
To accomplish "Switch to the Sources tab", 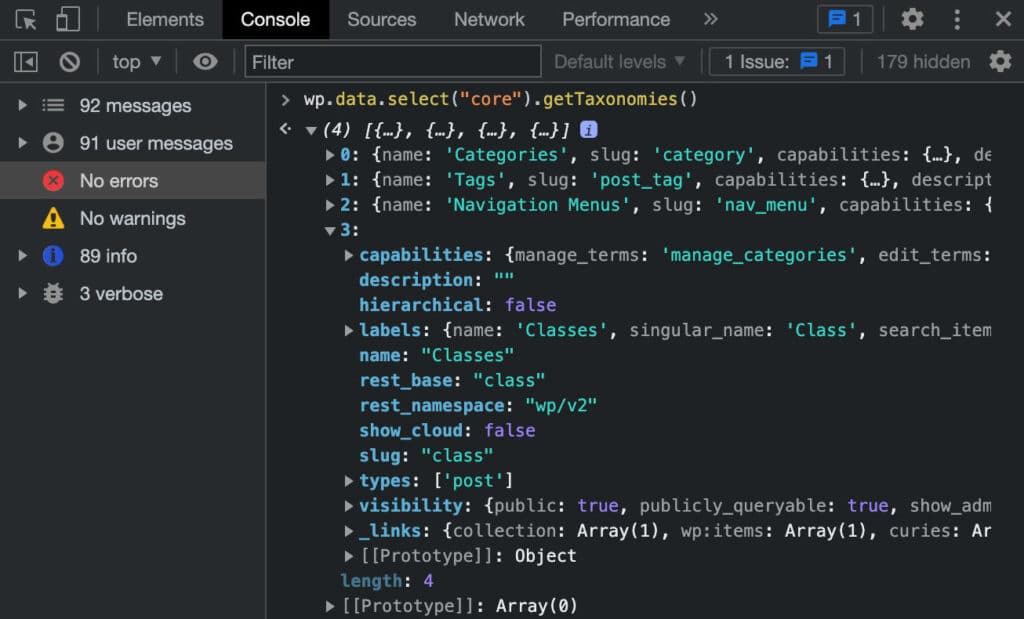I will [x=381, y=19].
